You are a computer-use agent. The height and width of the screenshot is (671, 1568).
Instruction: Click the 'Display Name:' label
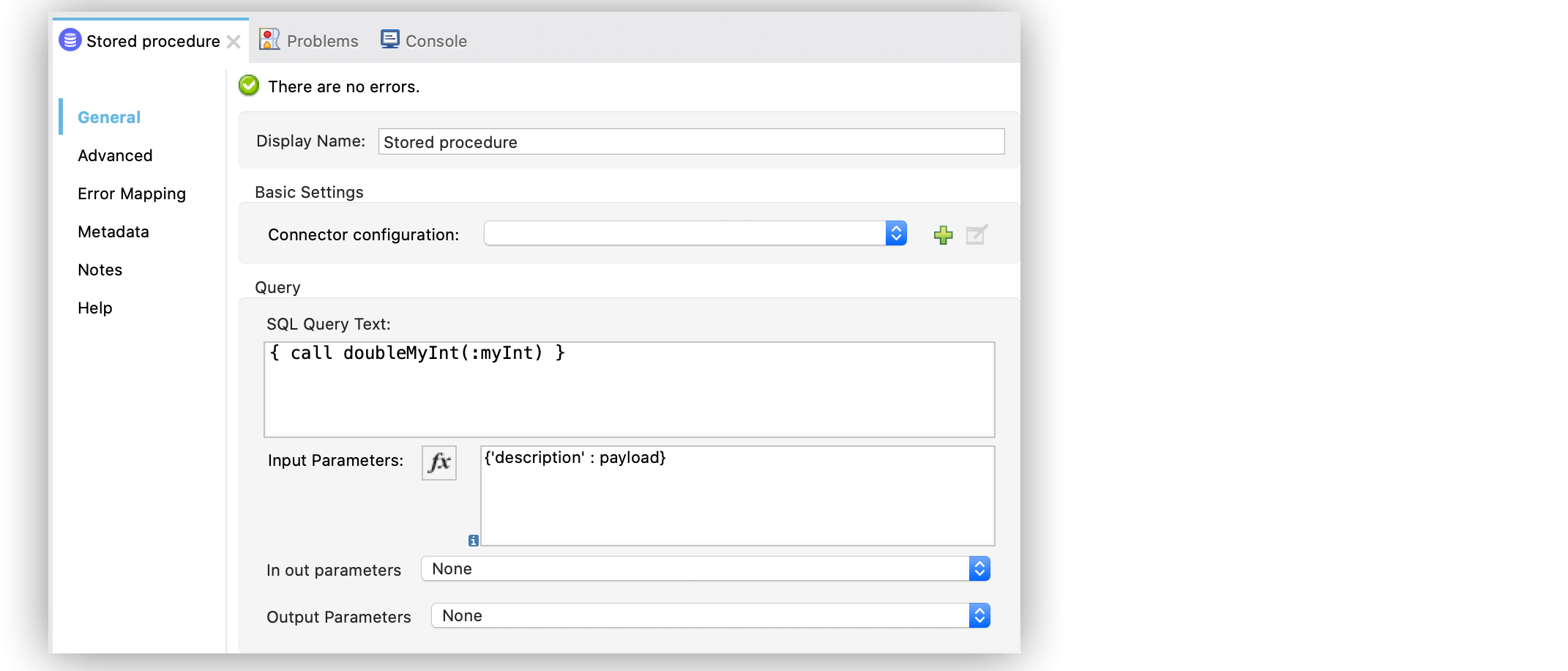(x=310, y=141)
